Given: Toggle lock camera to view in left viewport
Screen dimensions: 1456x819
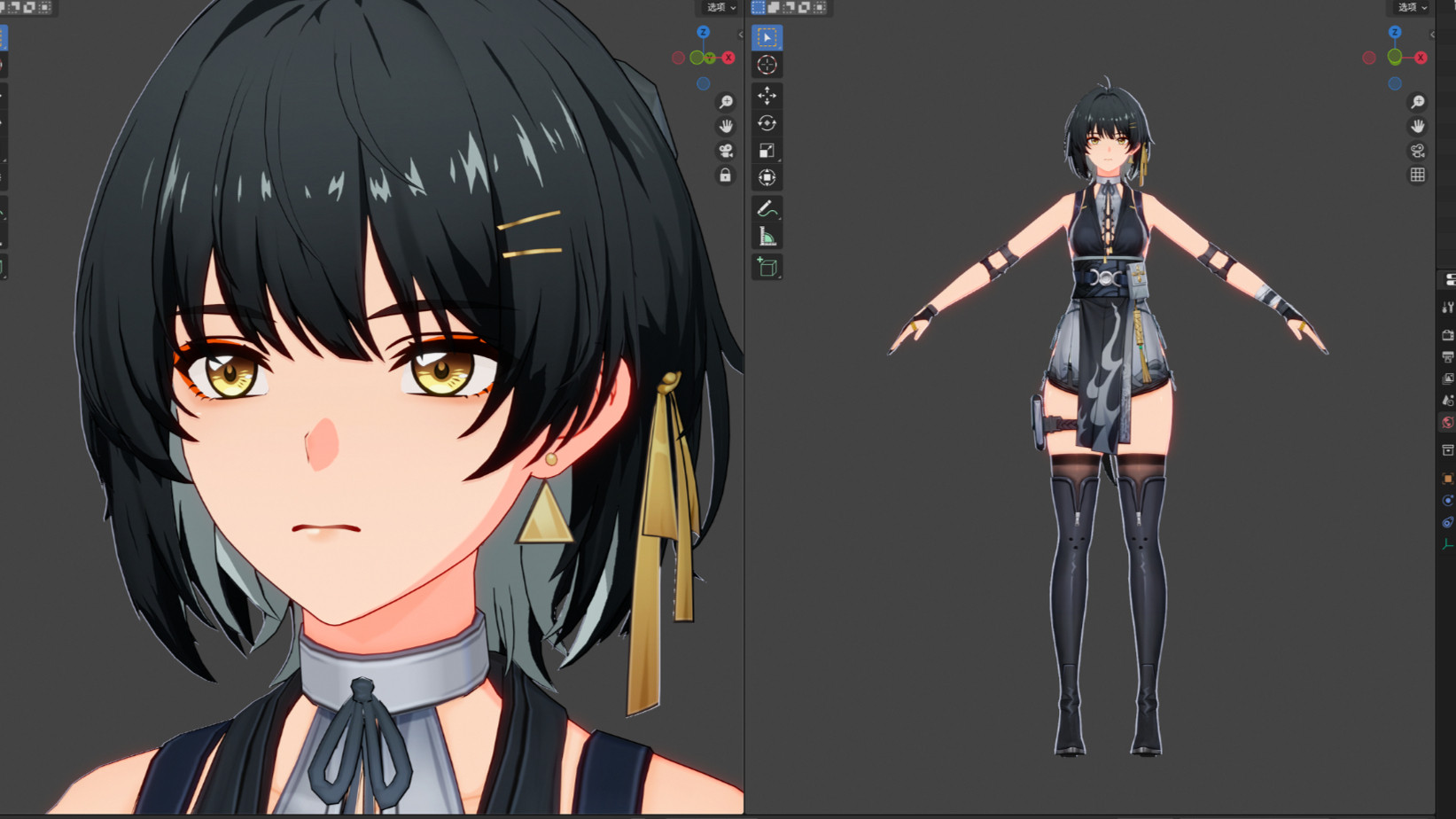Looking at the screenshot, I should [725, 175].
